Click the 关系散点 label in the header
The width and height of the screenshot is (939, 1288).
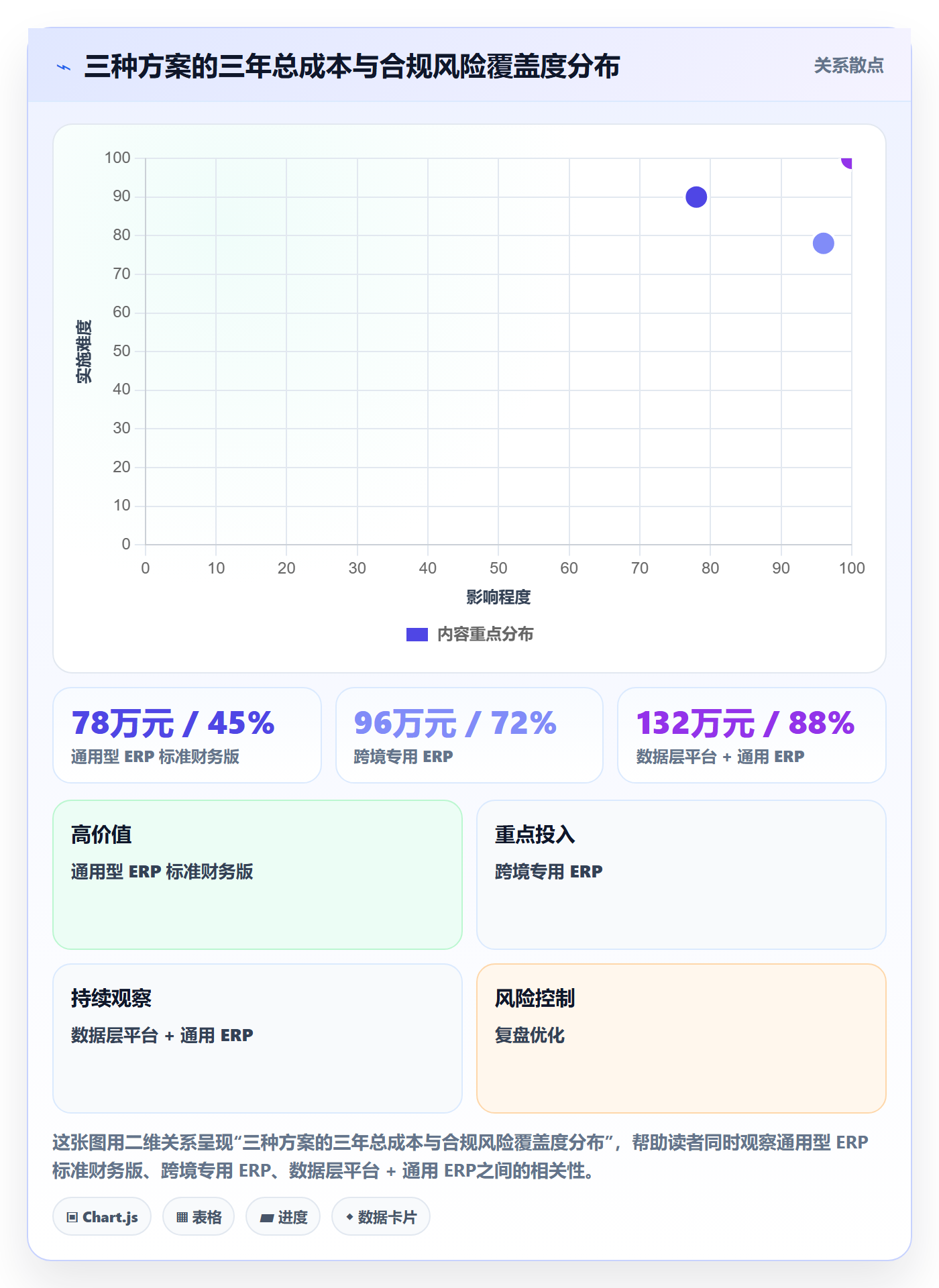coord(848,66)
